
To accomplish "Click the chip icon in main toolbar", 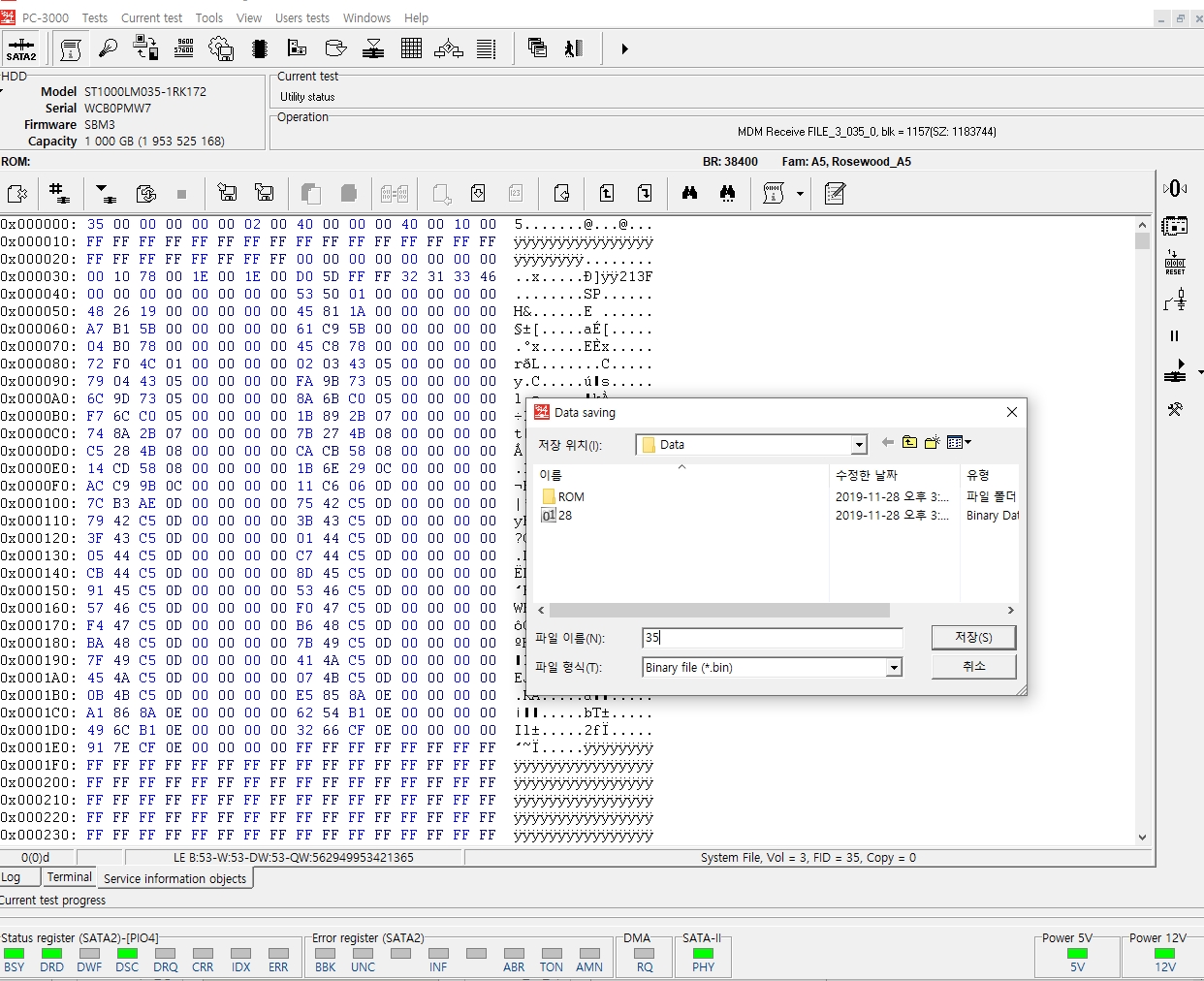I will tap(259, 48).
